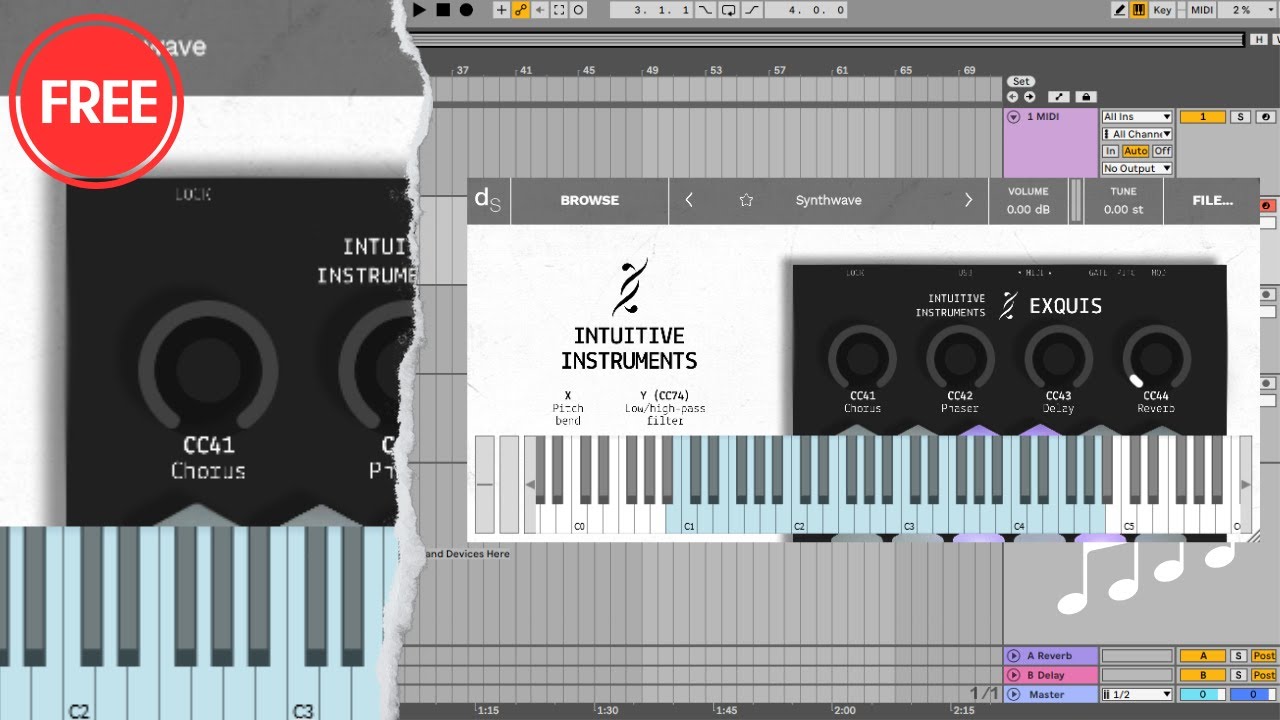Collapse the 1 MIDI track
1280x720 pixels.
coord(1013,117)
